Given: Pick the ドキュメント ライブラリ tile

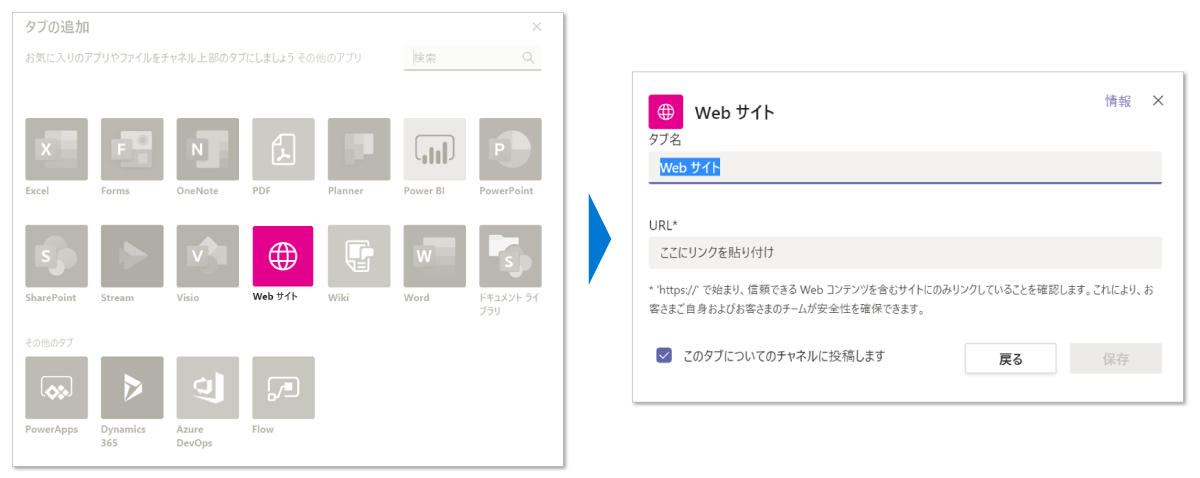Looking at the screenshot, I should click(510, 256).
